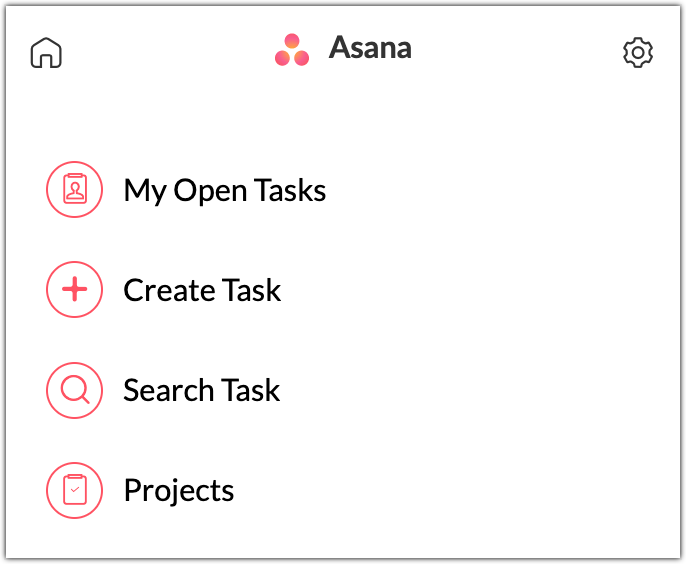Start a new task with the red plus

click(75, 290)
